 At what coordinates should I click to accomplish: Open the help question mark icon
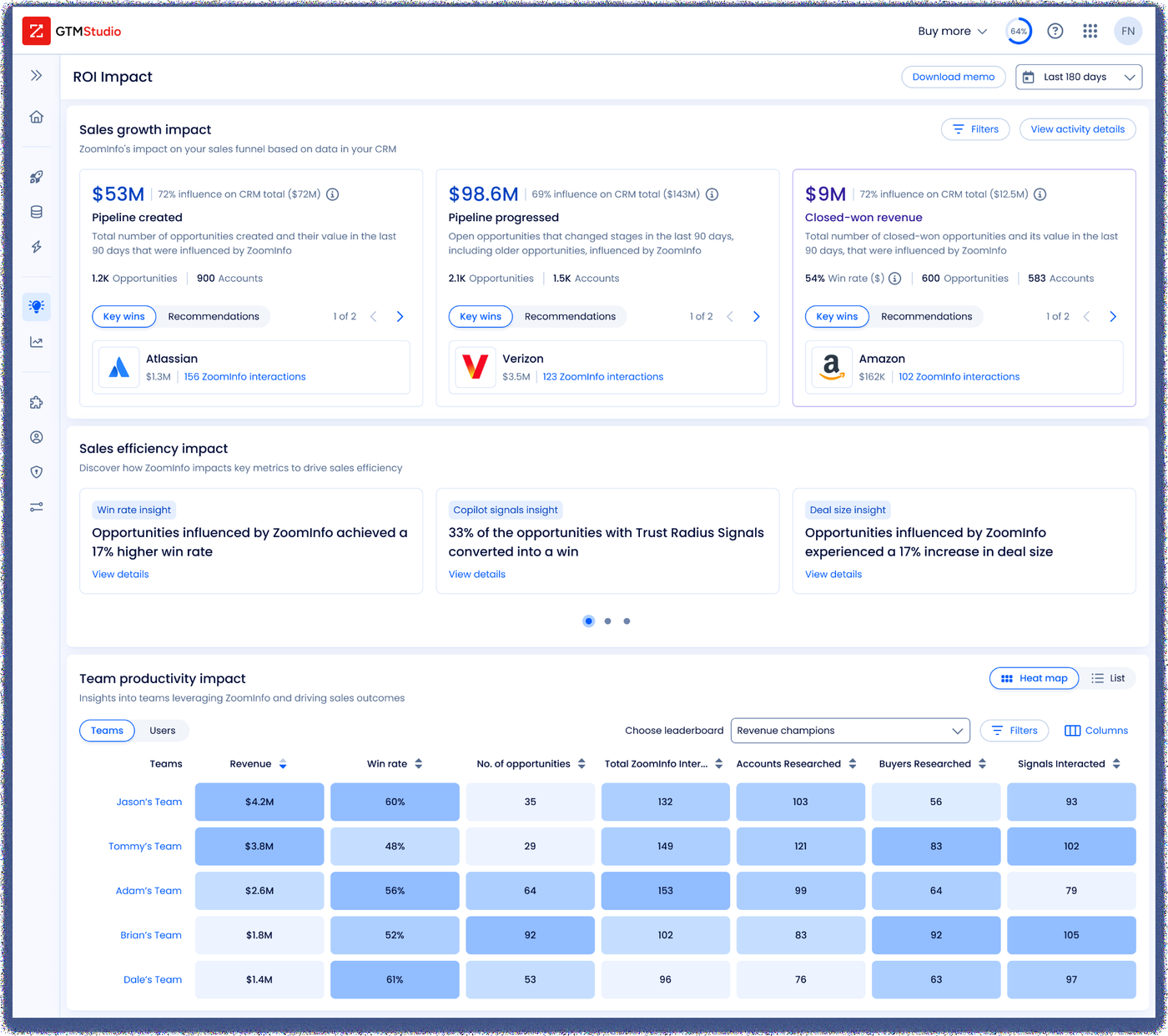(x=1055, y=31)
